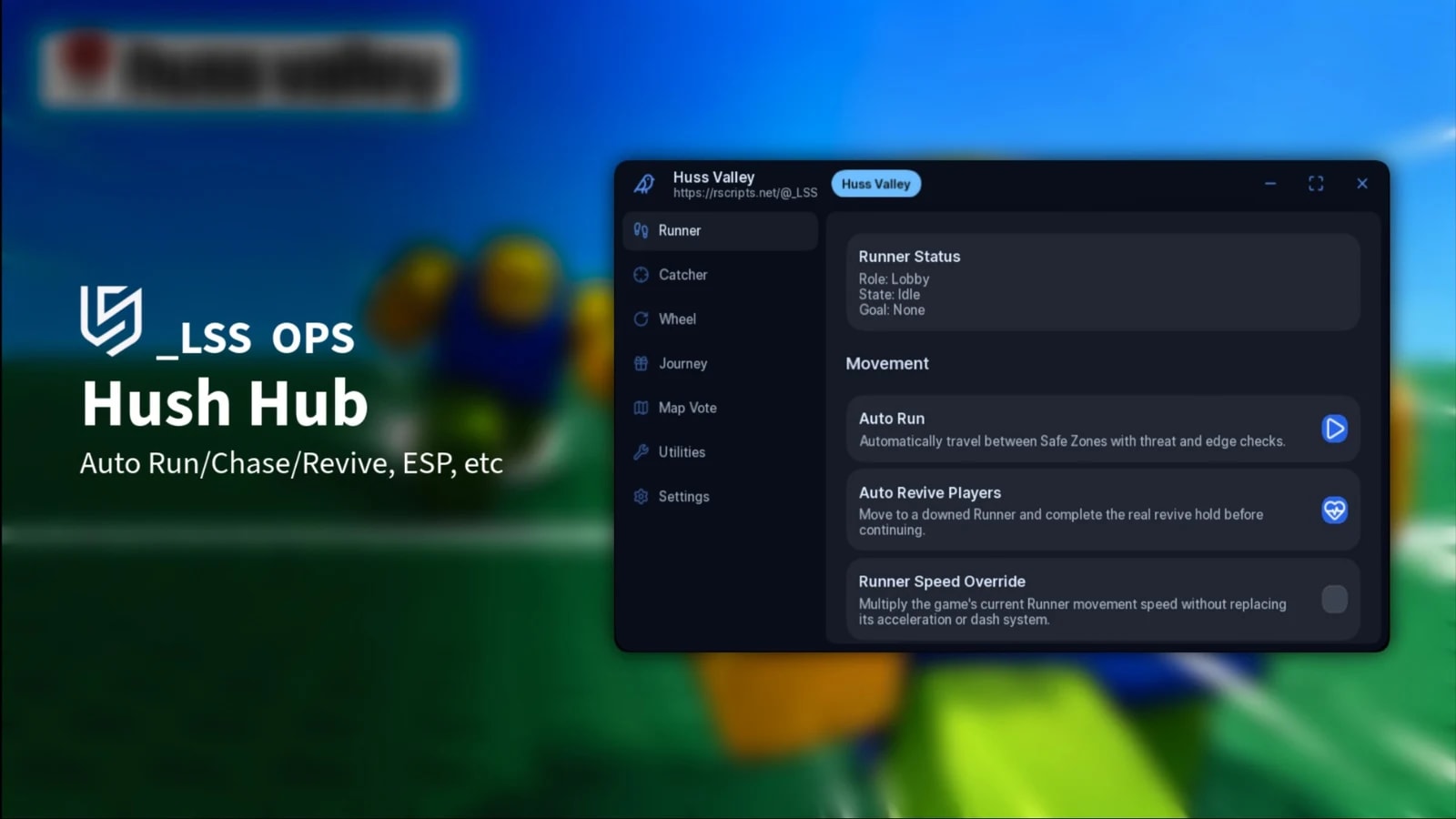Open the Journey tab
Image resolution: width=1456 pixels, height=819 pixels.
pyautogui.click(x=720, y=364)
